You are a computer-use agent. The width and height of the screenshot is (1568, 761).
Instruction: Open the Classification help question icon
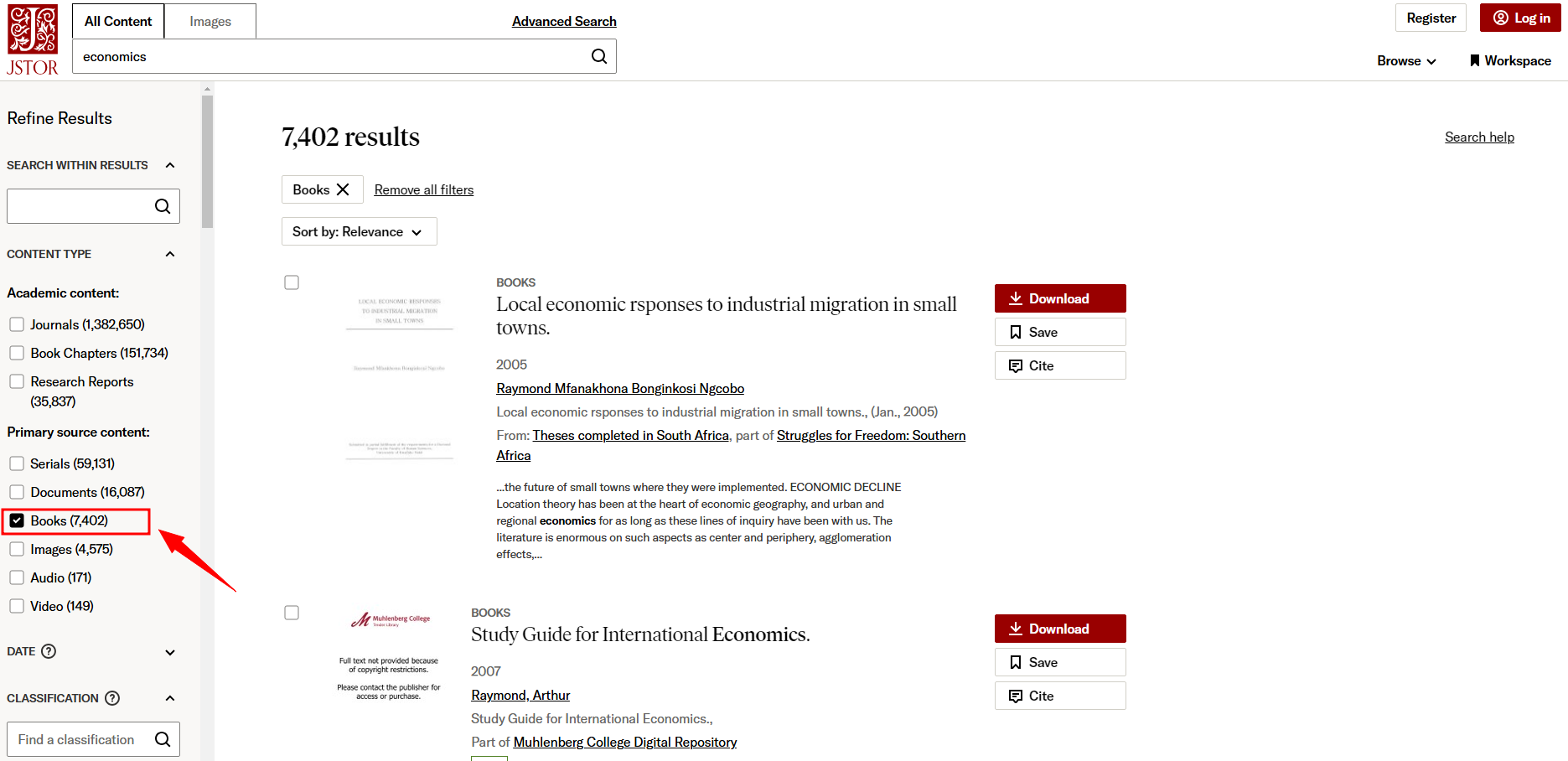112,698
